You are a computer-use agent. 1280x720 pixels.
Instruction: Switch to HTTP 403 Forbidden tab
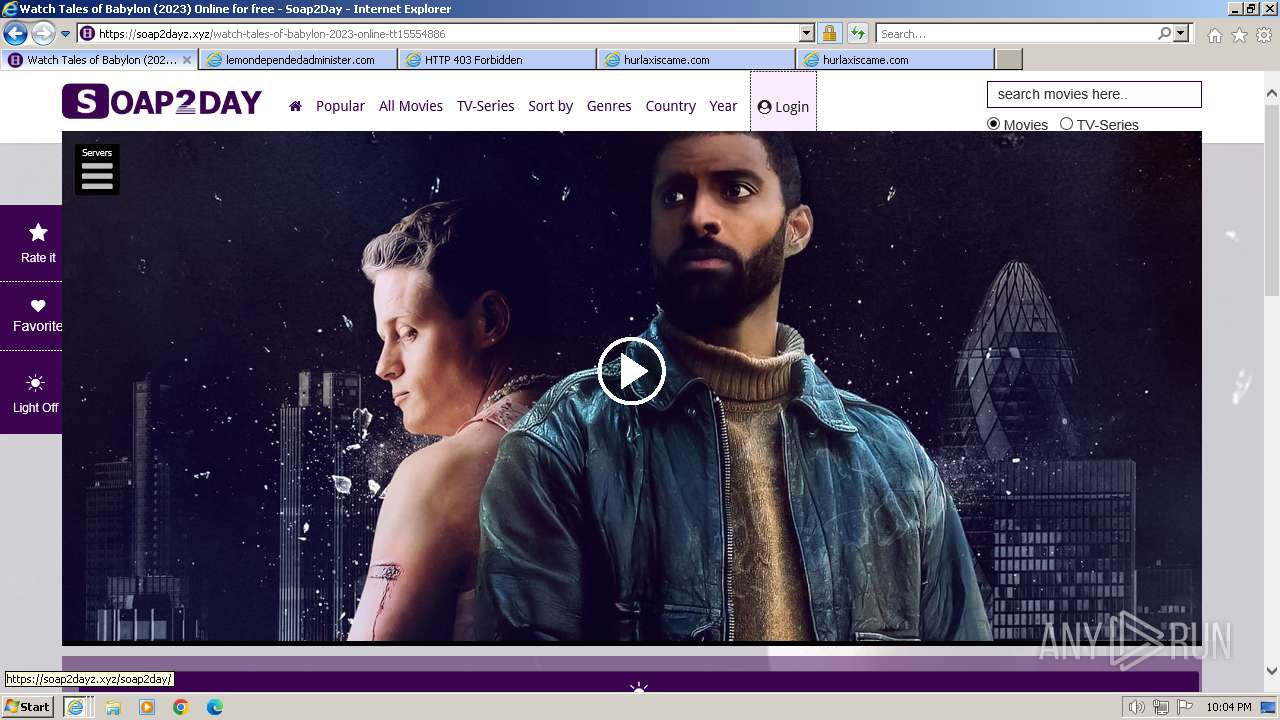[497, 60]
